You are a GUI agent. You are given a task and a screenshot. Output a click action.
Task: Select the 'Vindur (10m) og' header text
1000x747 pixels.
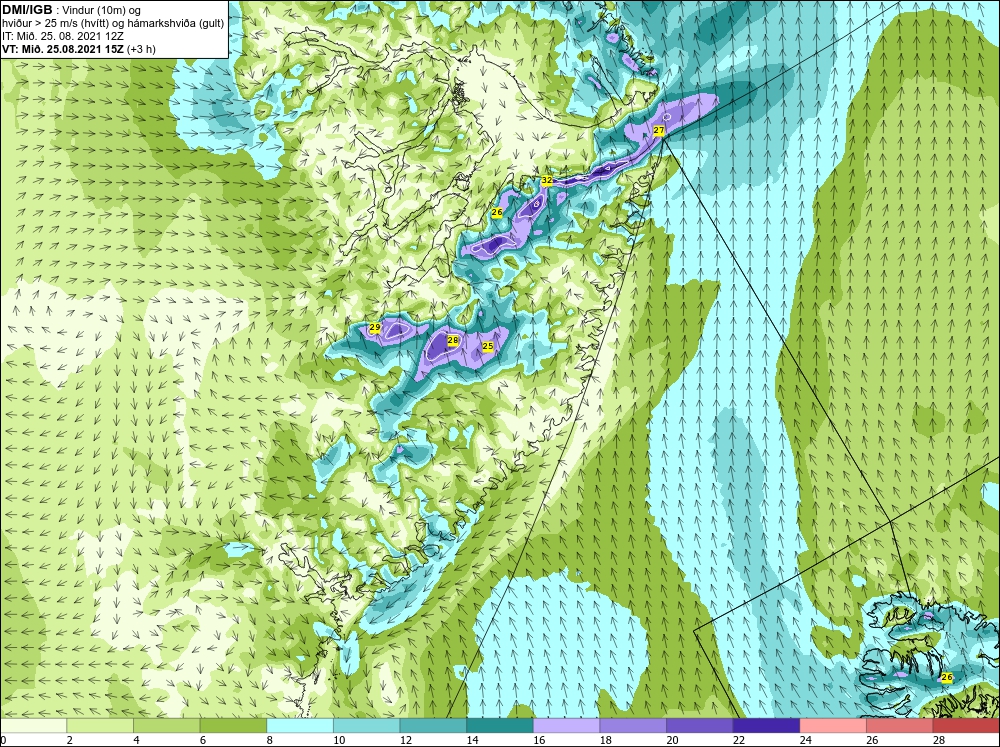[103, 10]
